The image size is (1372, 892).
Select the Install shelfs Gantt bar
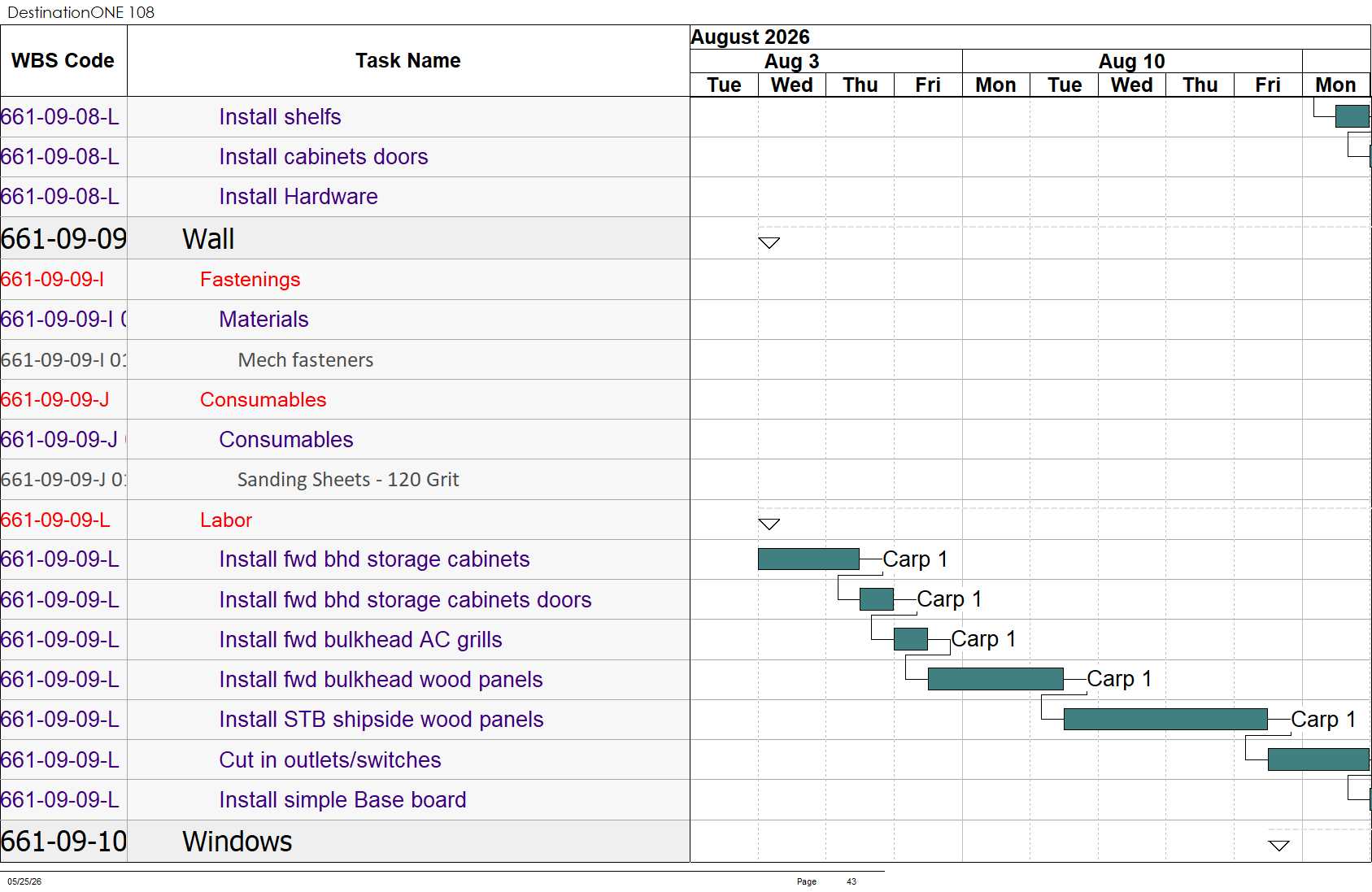(x=1352, y=116)
